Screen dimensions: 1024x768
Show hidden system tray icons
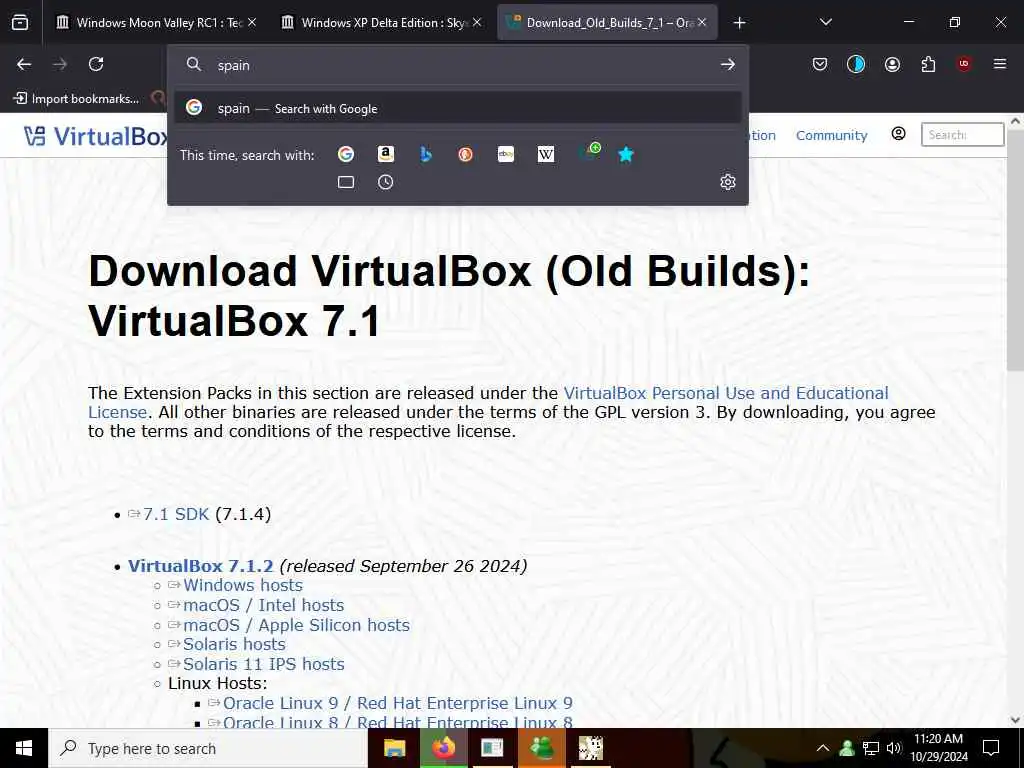click(x=823, y=748)
